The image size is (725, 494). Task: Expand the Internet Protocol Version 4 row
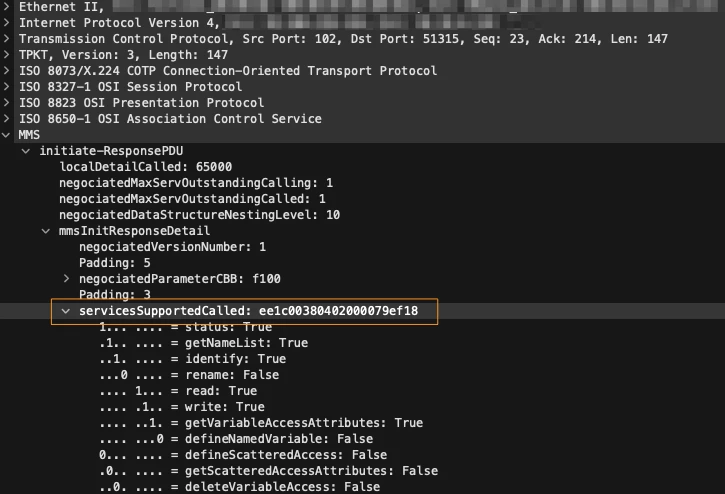point(8,23)
